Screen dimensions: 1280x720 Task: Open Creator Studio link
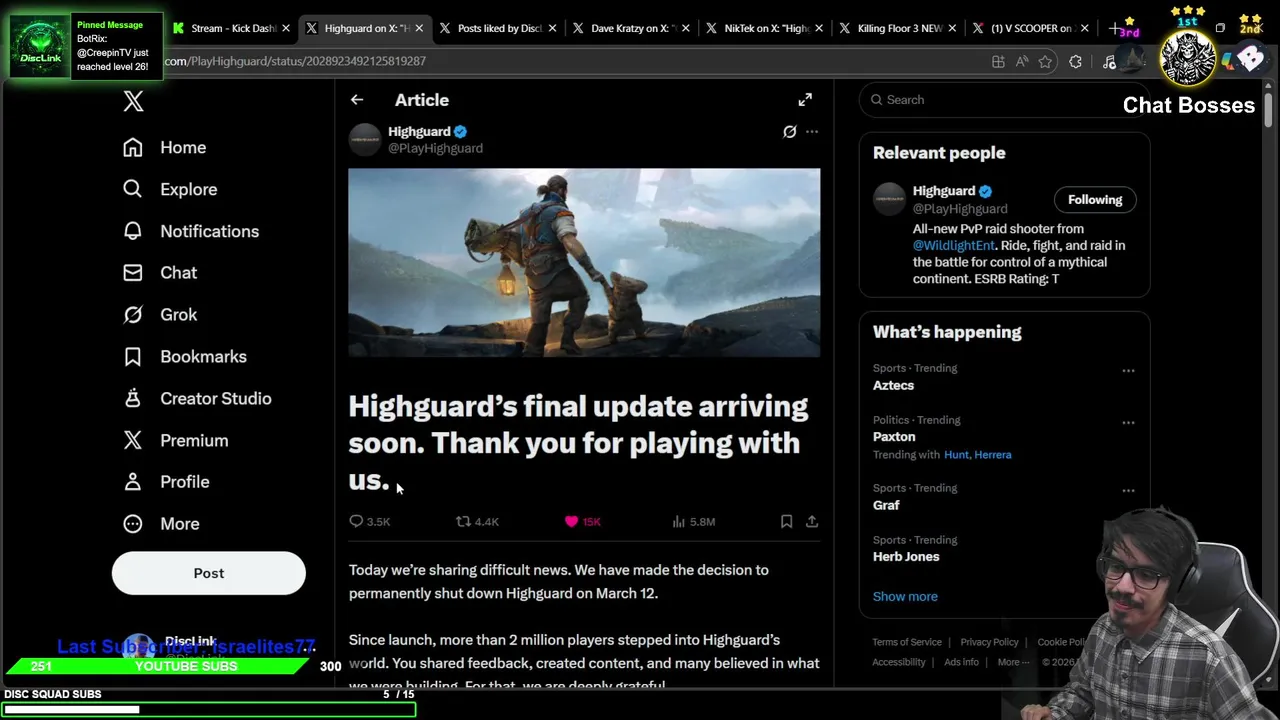216,398
